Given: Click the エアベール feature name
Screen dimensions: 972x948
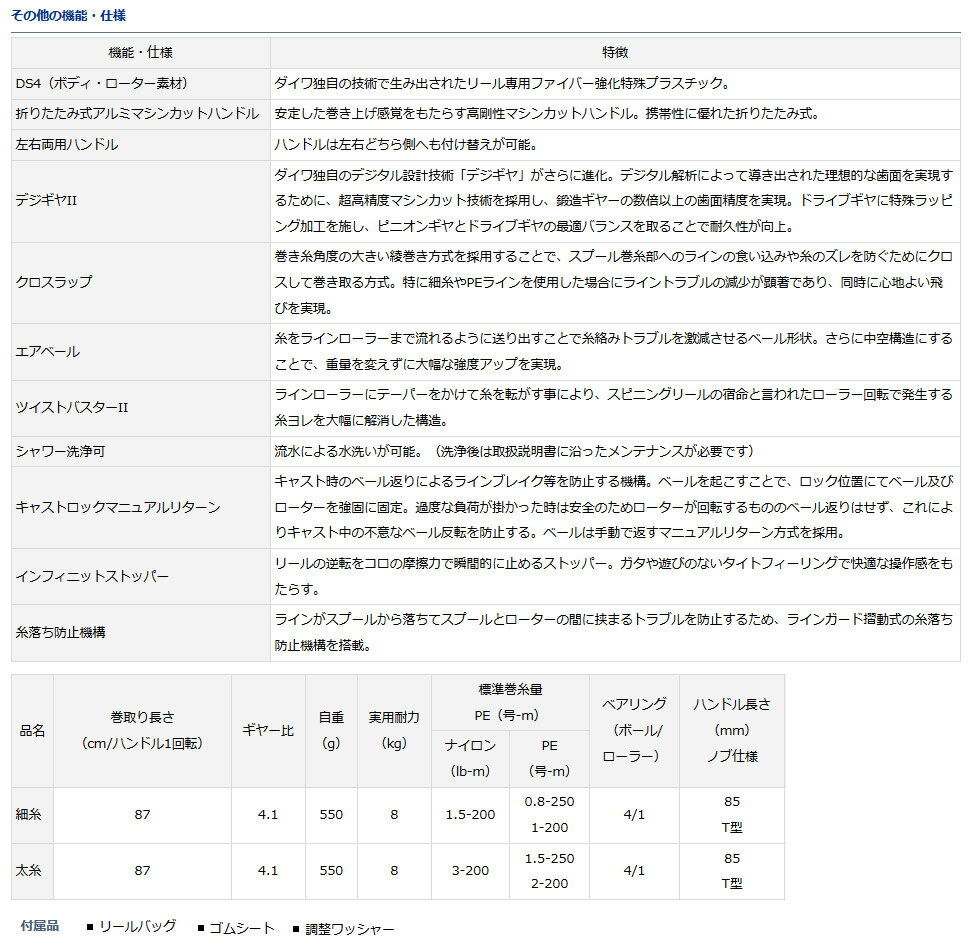Looking at the screenshot, I should tap(47, 352).
